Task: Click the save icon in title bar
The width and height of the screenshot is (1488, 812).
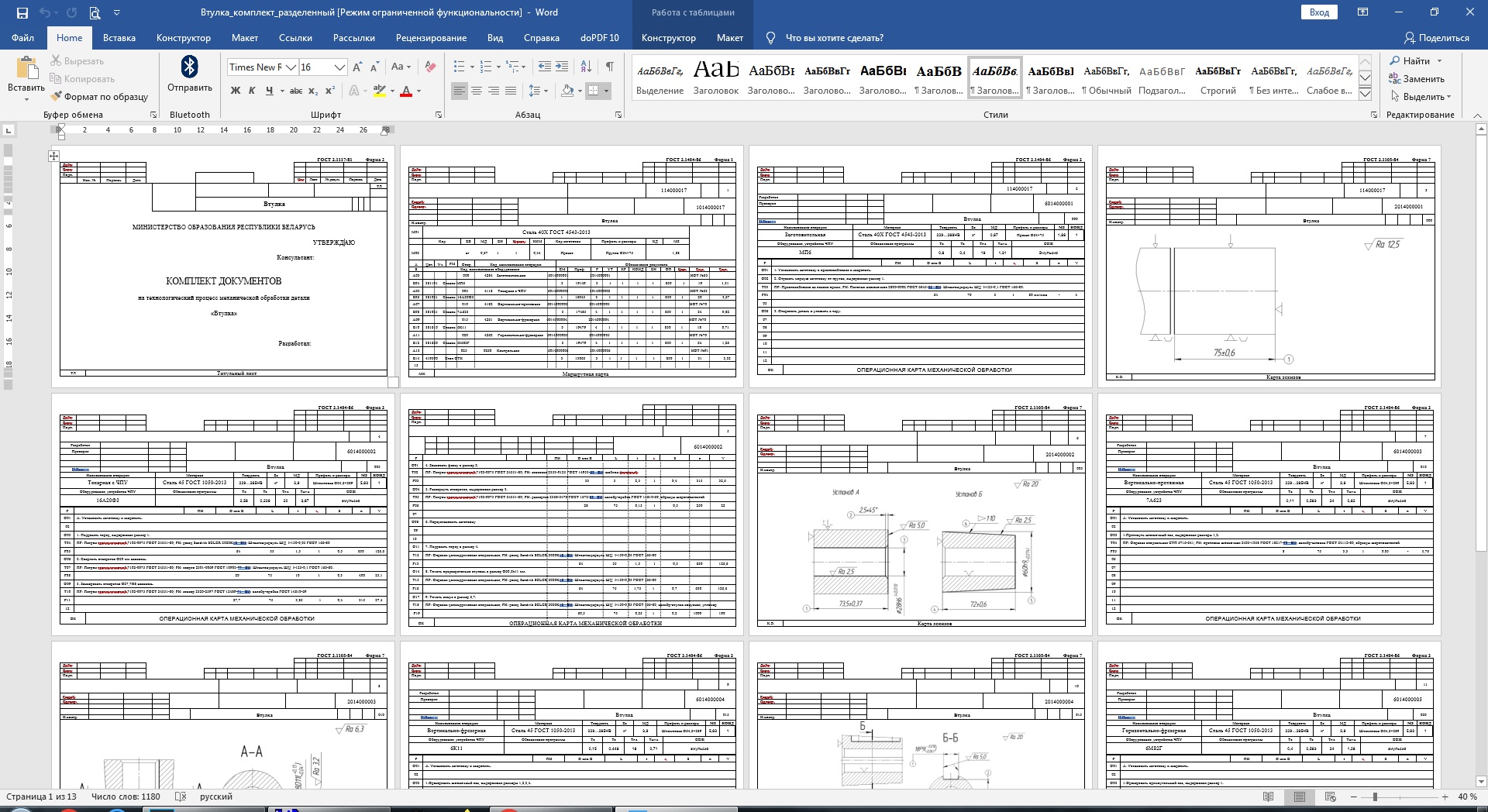Action: 22,12
